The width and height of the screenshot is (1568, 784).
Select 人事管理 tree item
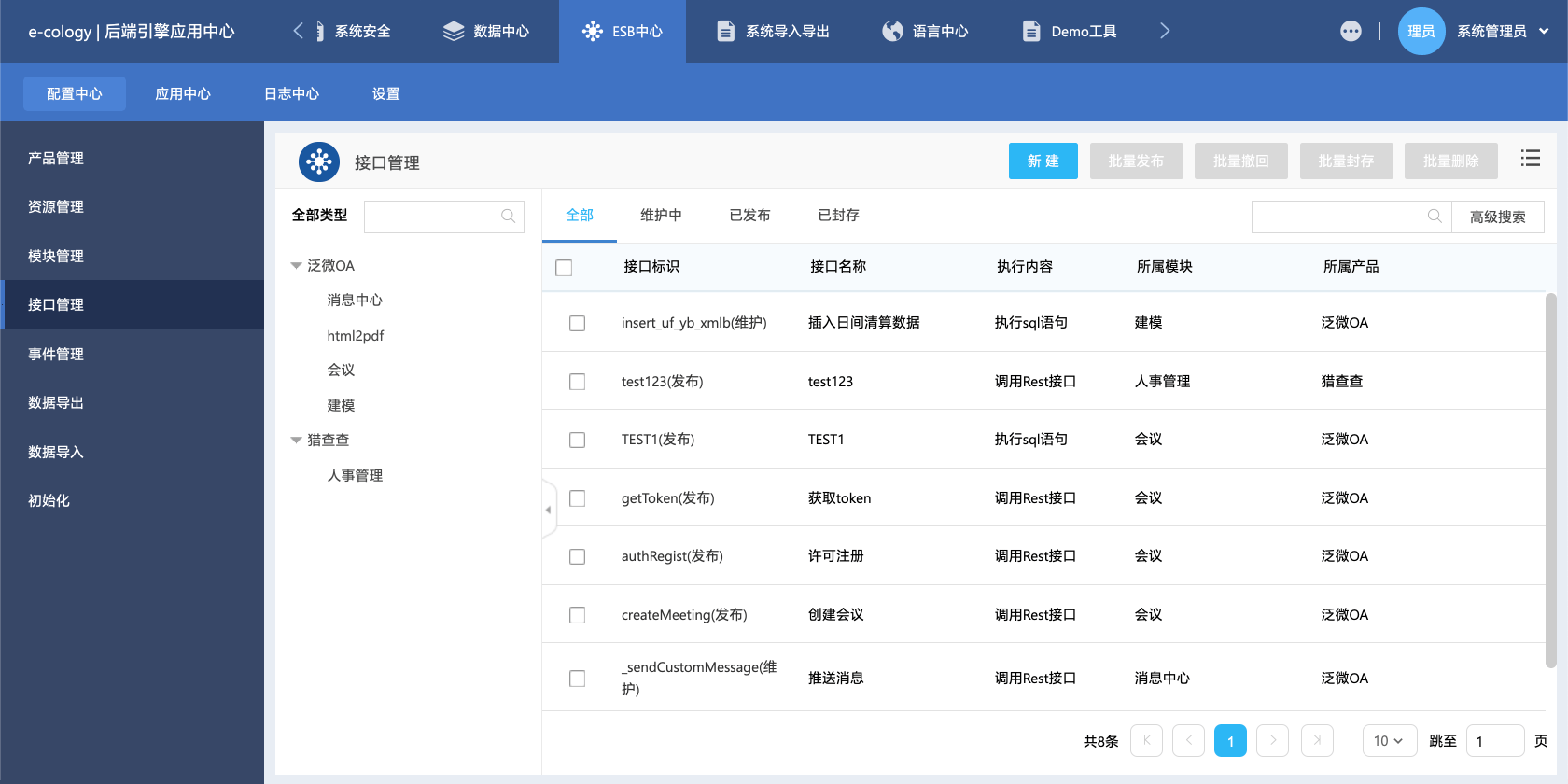(355, 476)
